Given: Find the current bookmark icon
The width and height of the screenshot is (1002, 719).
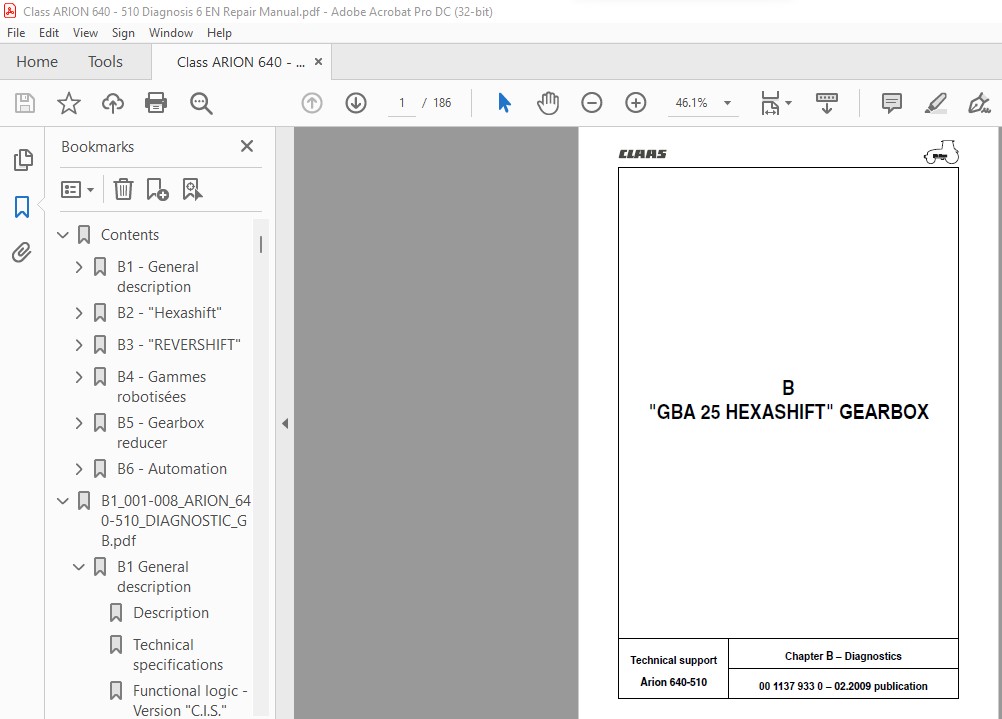Looking at the screenshot, I should tap(192, 189).
